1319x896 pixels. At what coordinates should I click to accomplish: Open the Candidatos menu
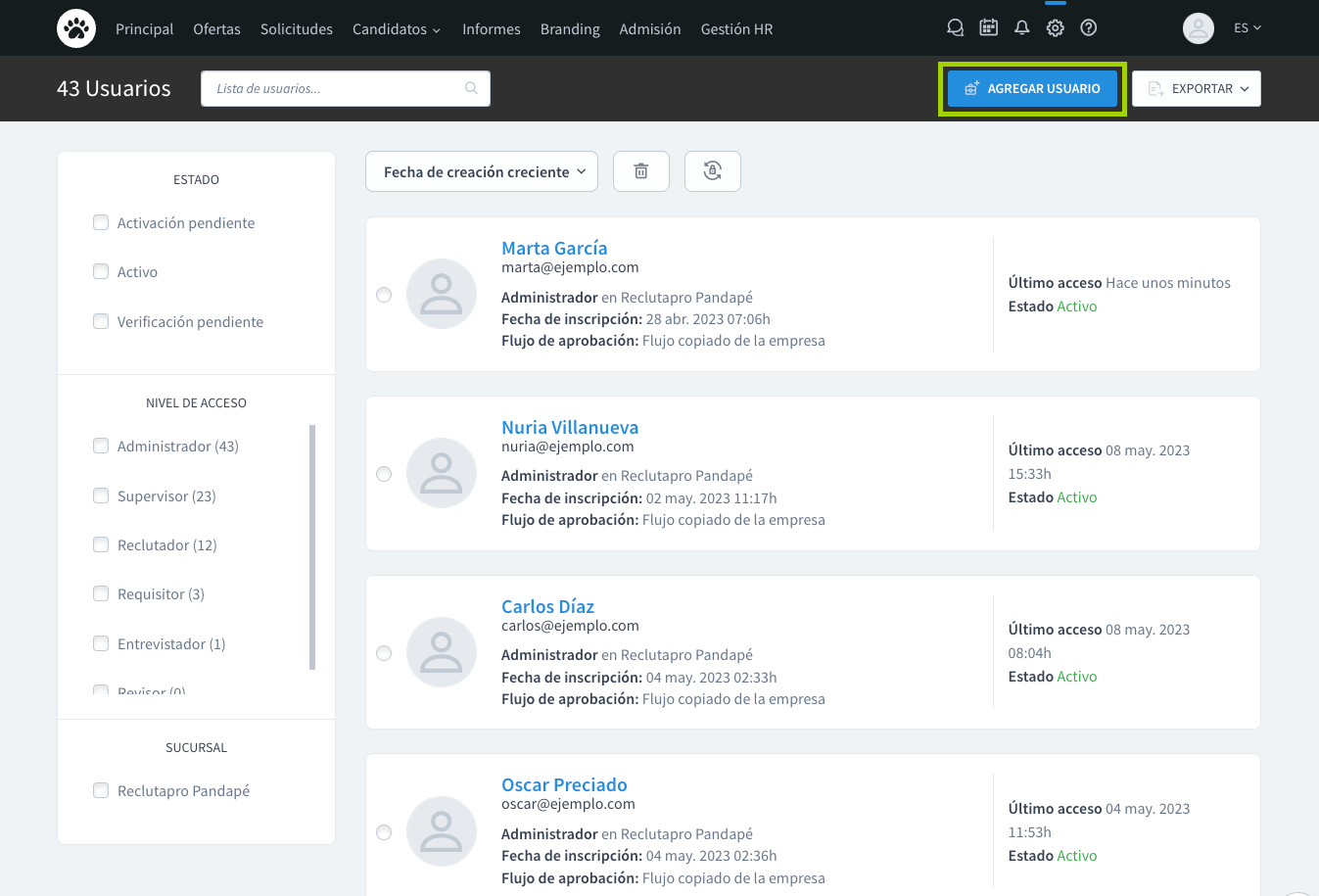[x=396, y=29]
